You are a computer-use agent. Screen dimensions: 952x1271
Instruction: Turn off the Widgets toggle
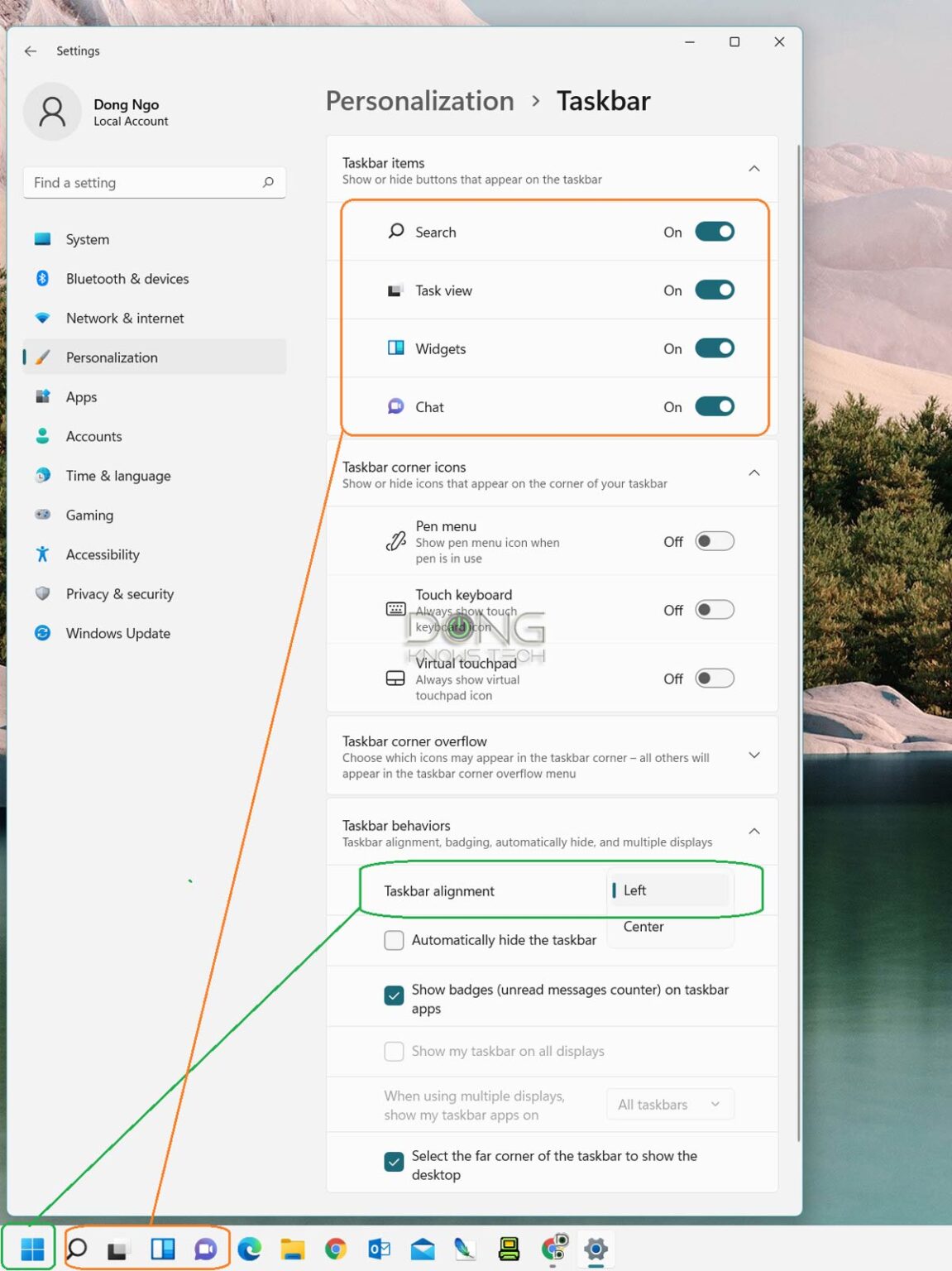(714, 348)
